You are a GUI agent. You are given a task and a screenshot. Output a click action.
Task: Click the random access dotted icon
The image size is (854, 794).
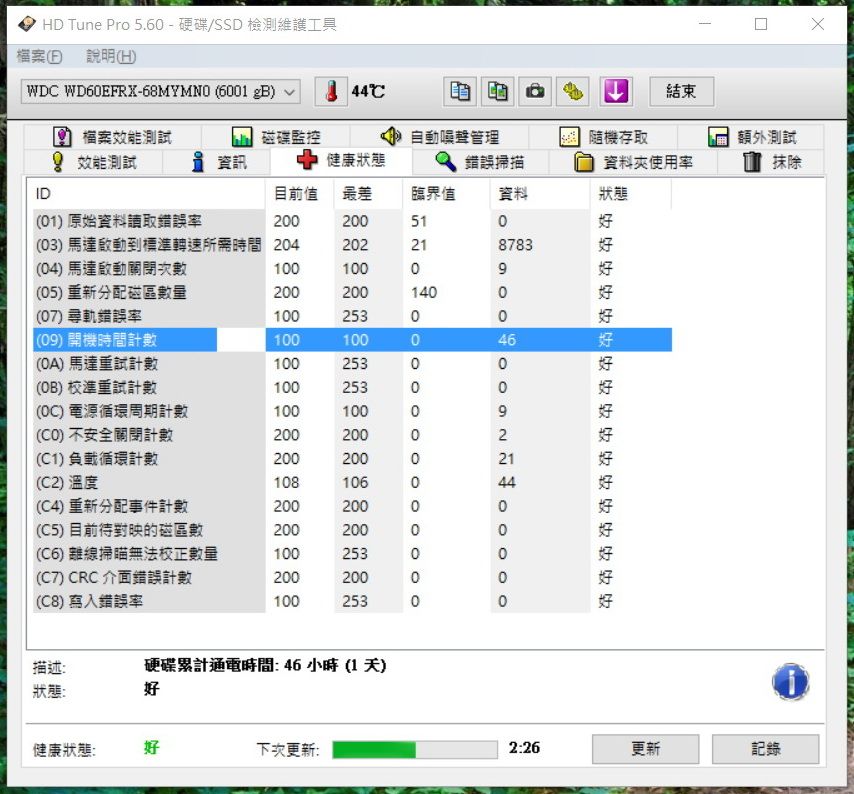(569, 137)
